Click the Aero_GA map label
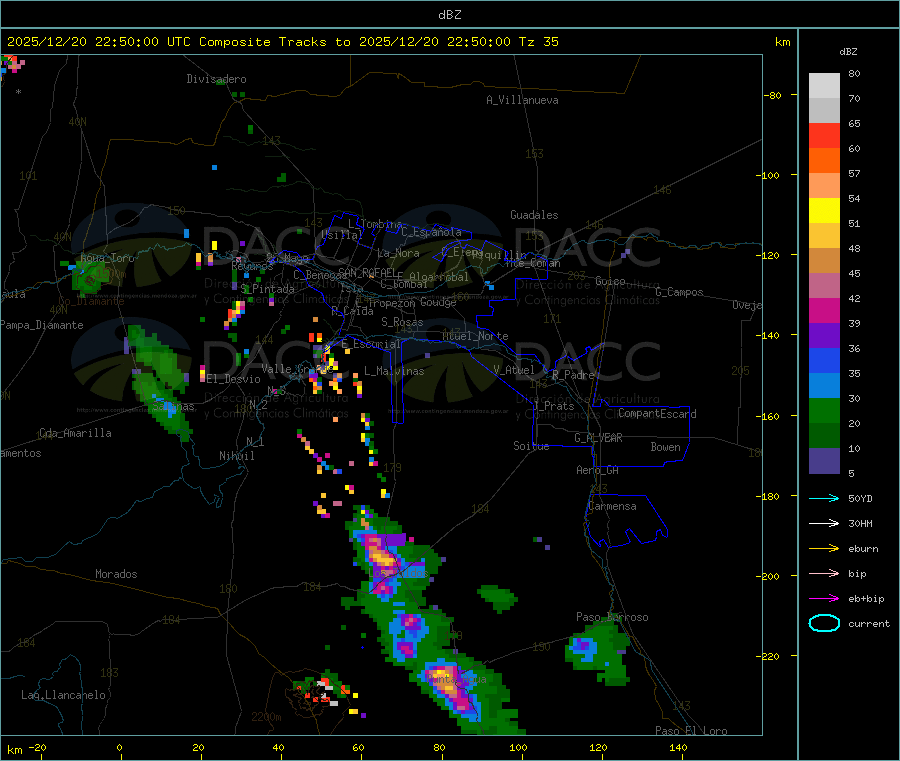This screenshot has height=761, width=900. coord(597,470)
